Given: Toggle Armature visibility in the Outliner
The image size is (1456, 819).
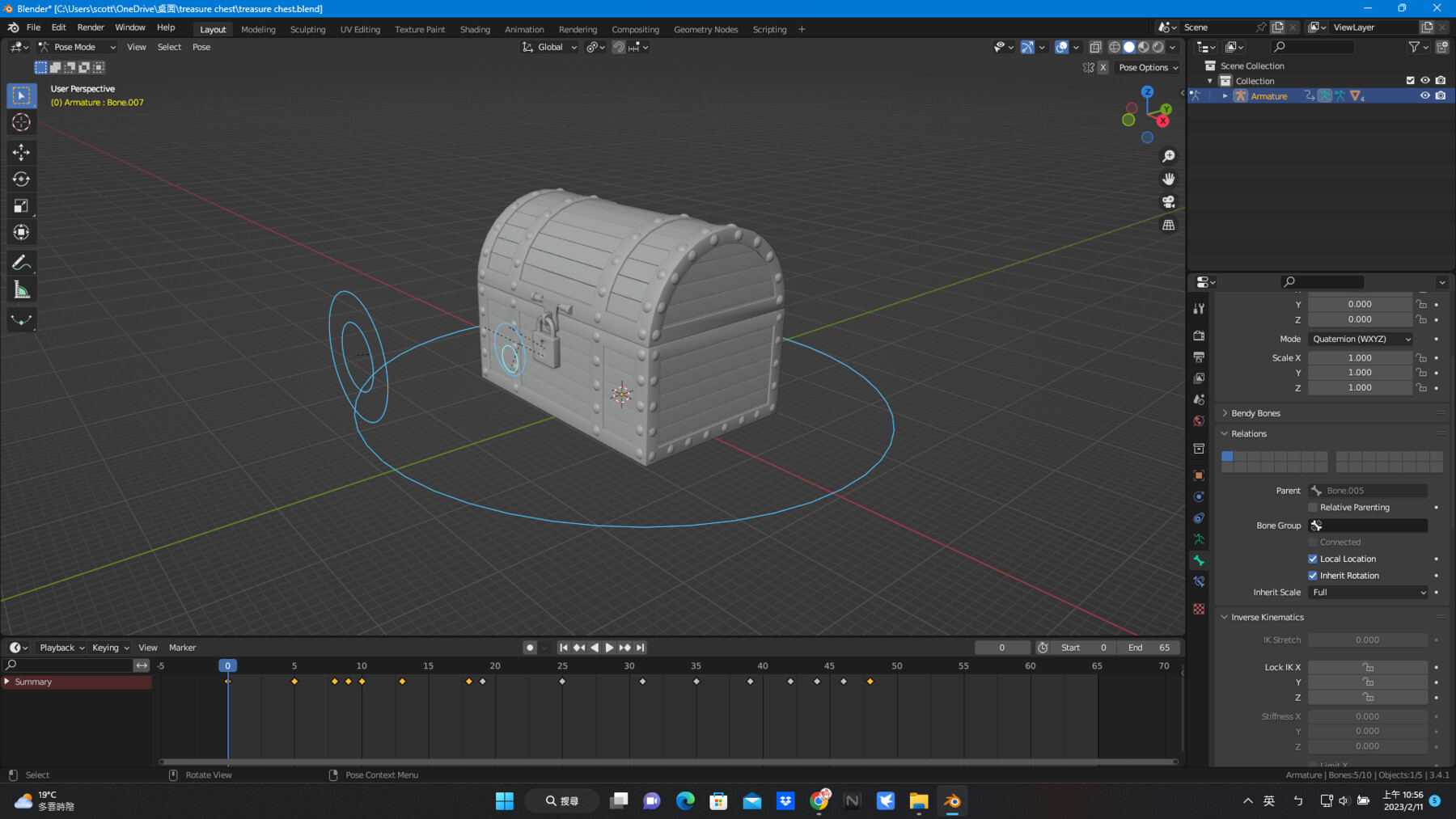Looking at the screenshot, I should tap(1425, 95).
